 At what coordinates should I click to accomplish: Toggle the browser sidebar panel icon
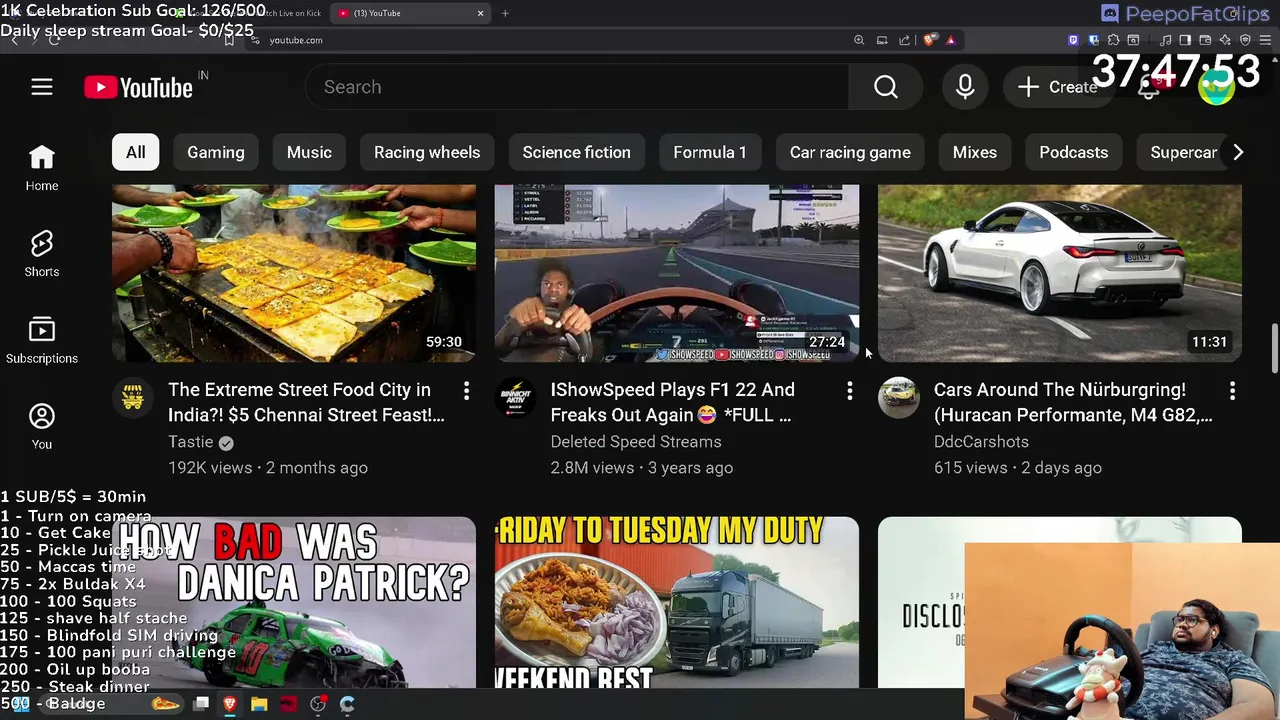tap(1185, 40)
